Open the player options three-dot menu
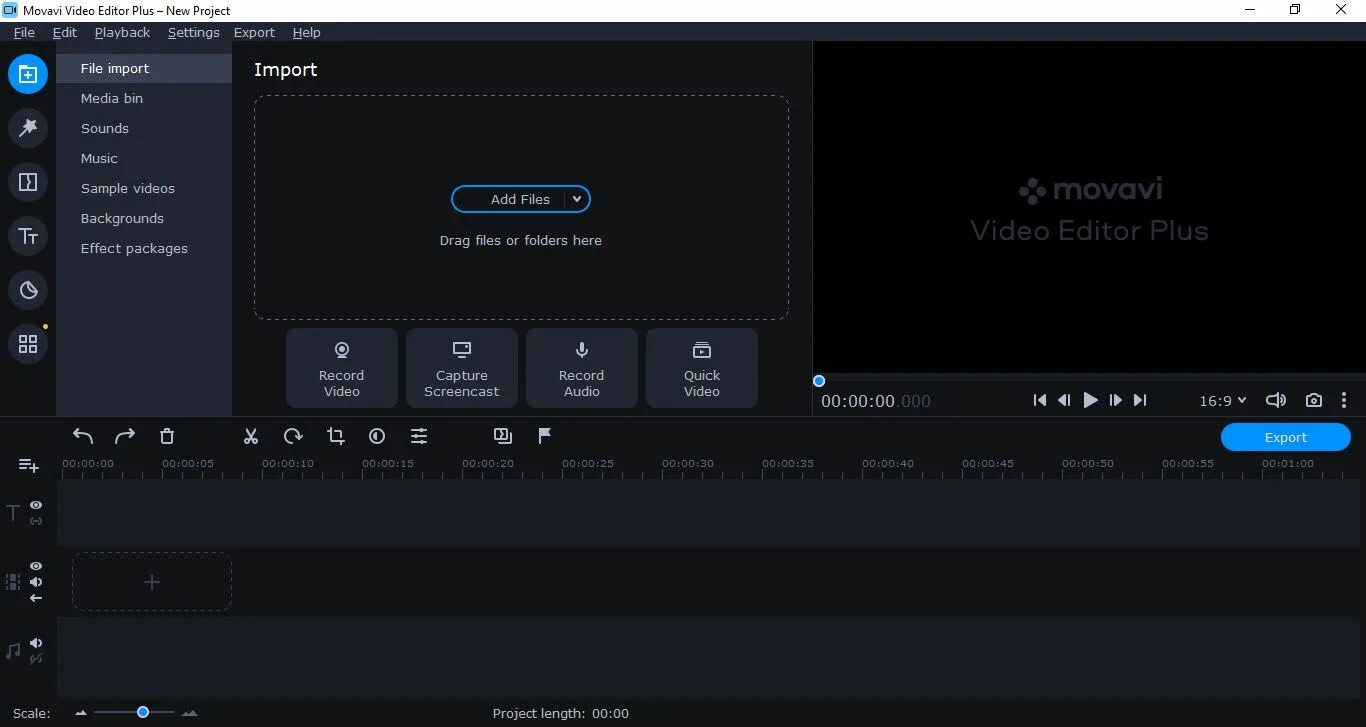Screen dimensions: 1366x727 pos(1344,400)
